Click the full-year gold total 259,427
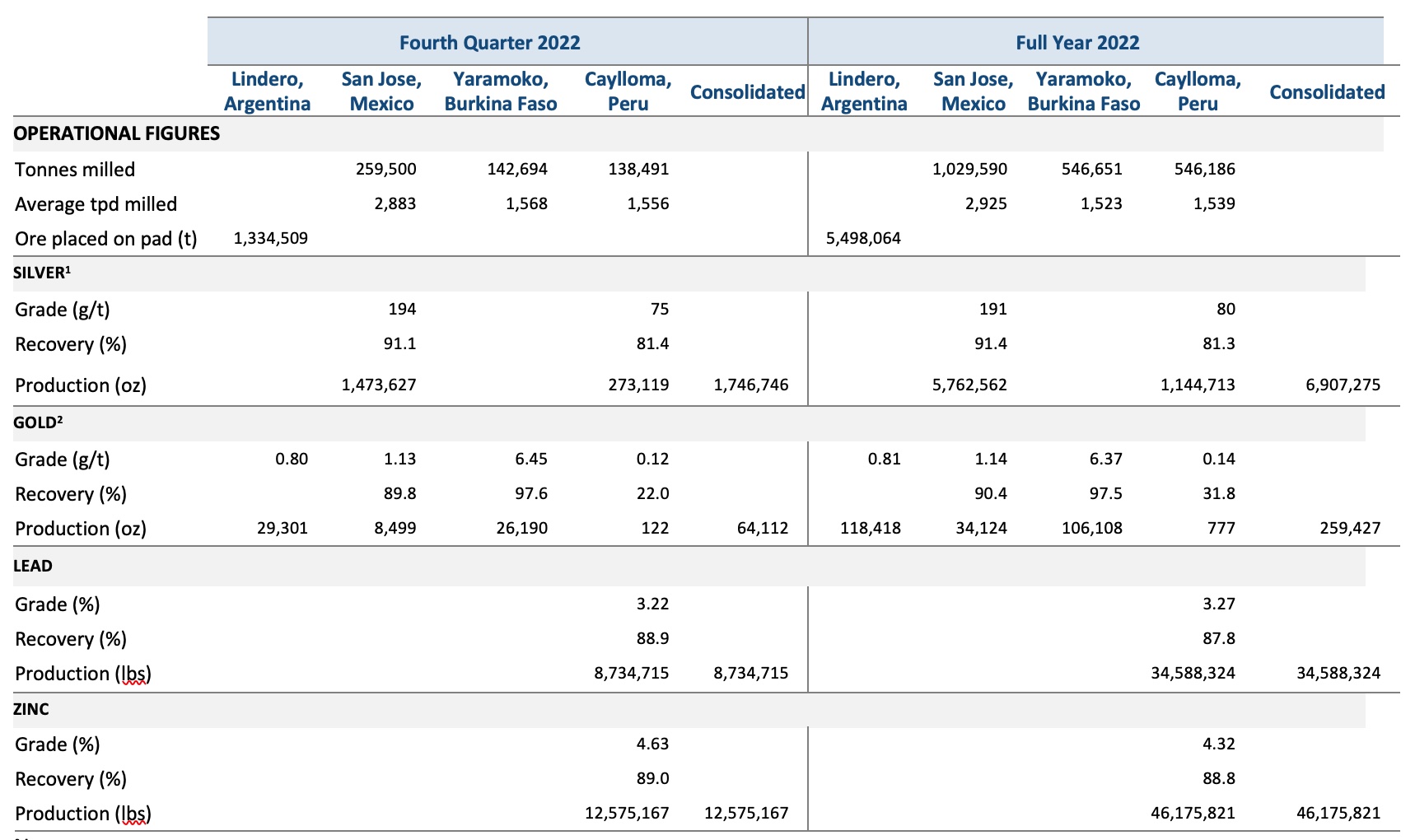Image resolution: width=1415 pixels, height=840 pixels. (x=1351, y=529)
